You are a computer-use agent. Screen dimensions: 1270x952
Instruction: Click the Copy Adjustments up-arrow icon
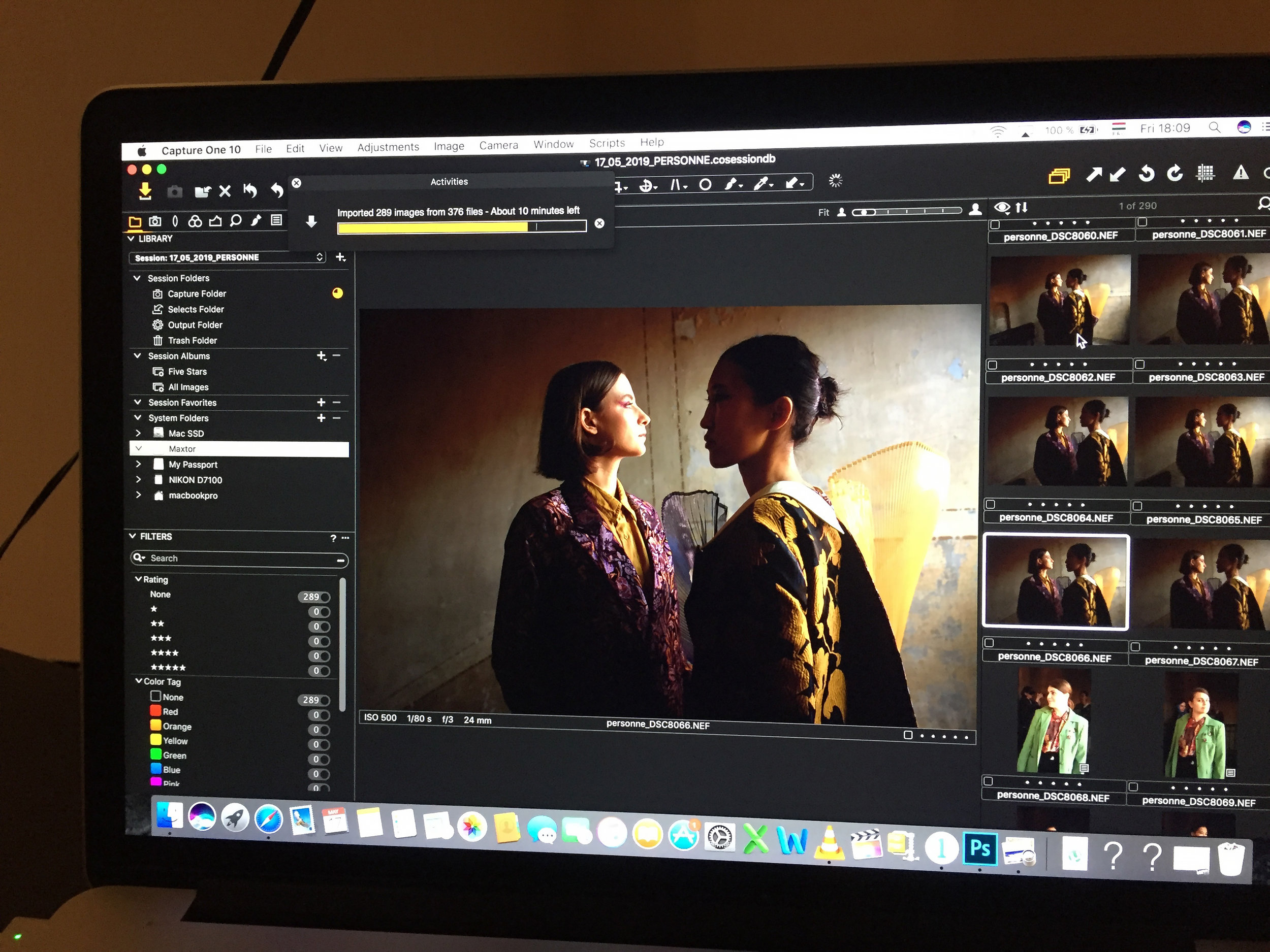pos(1094,175)
